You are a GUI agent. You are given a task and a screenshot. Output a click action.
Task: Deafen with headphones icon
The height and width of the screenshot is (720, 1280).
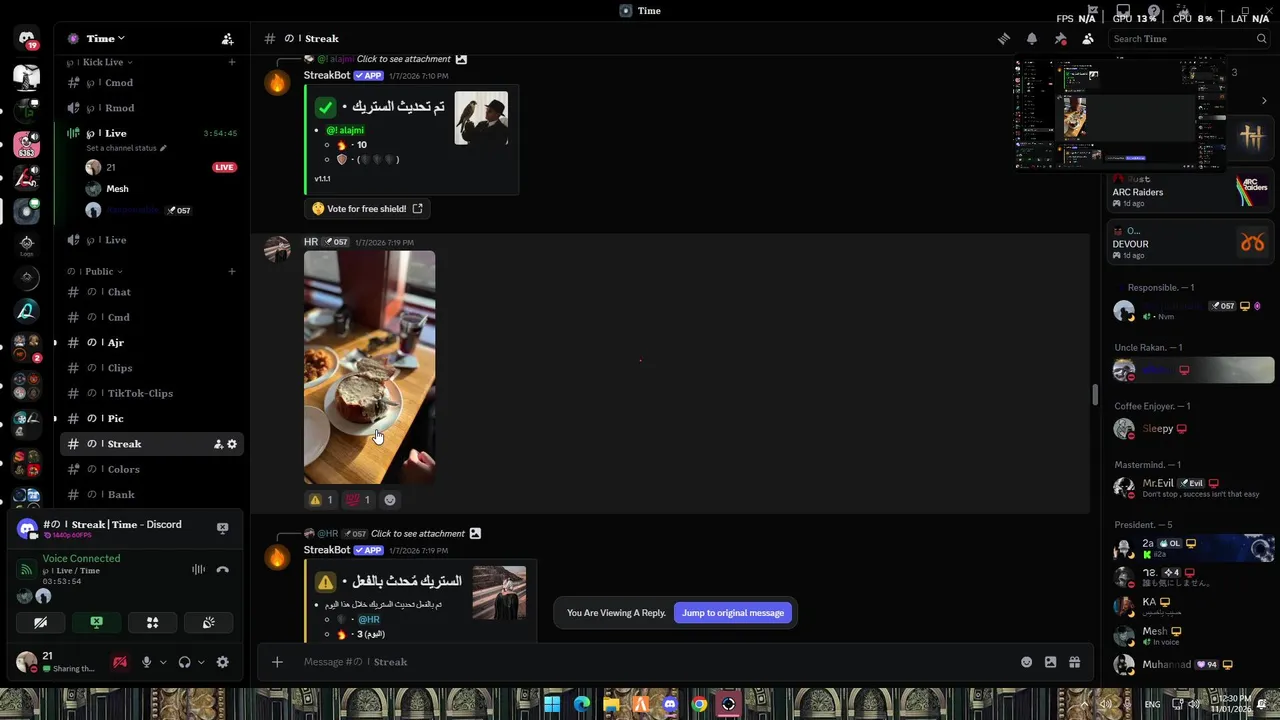[184, 662]
